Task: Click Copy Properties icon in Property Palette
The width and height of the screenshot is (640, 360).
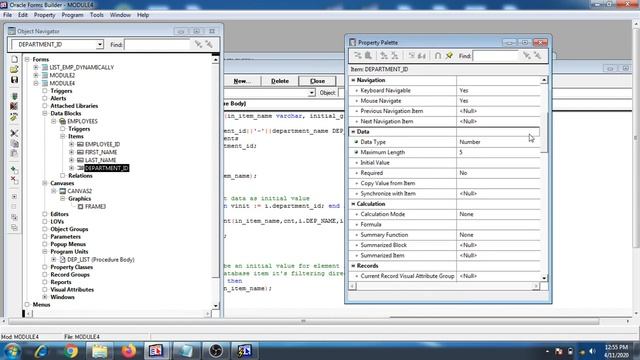Action: pyautogui.click(x=358, y=56)
